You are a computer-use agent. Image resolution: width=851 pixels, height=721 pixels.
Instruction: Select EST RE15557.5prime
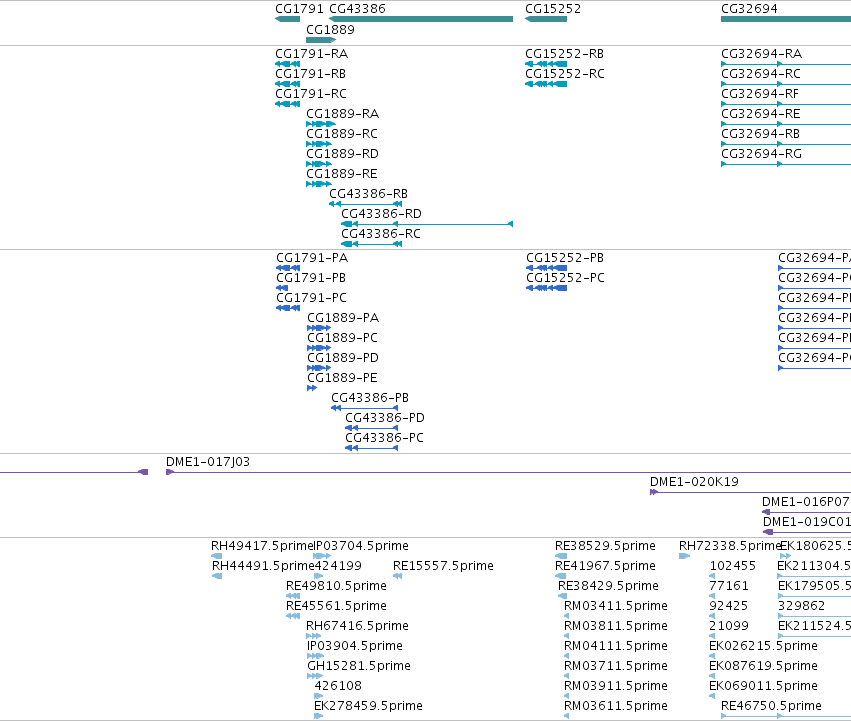tap(443, 566)
